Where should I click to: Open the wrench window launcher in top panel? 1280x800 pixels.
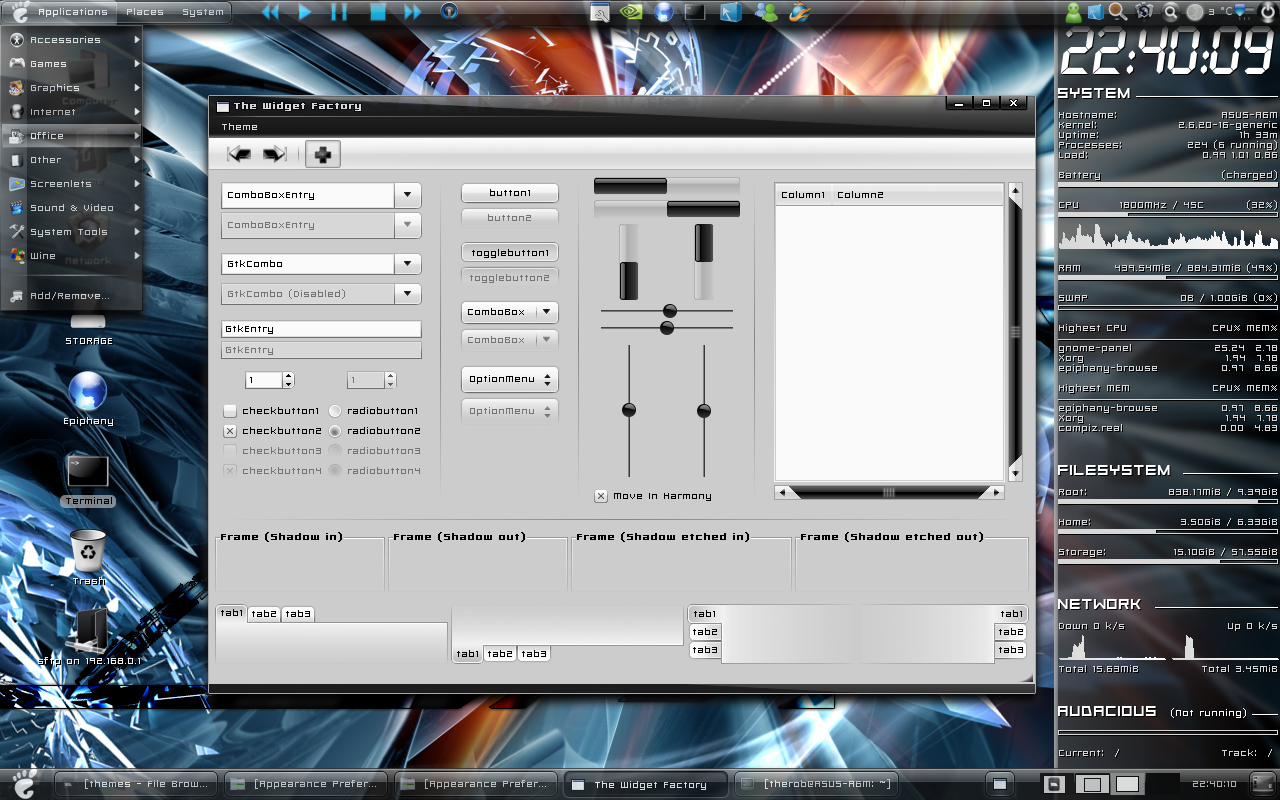tap(599, 12)
